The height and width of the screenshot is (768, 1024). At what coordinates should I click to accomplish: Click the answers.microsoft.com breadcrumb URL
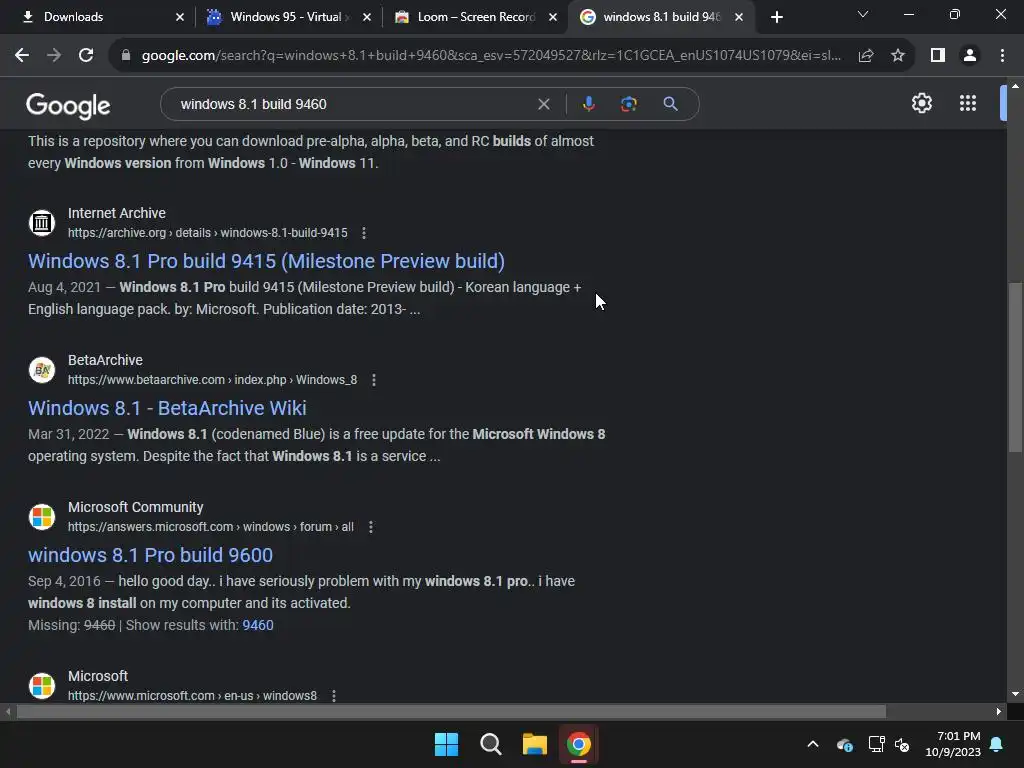210,527
